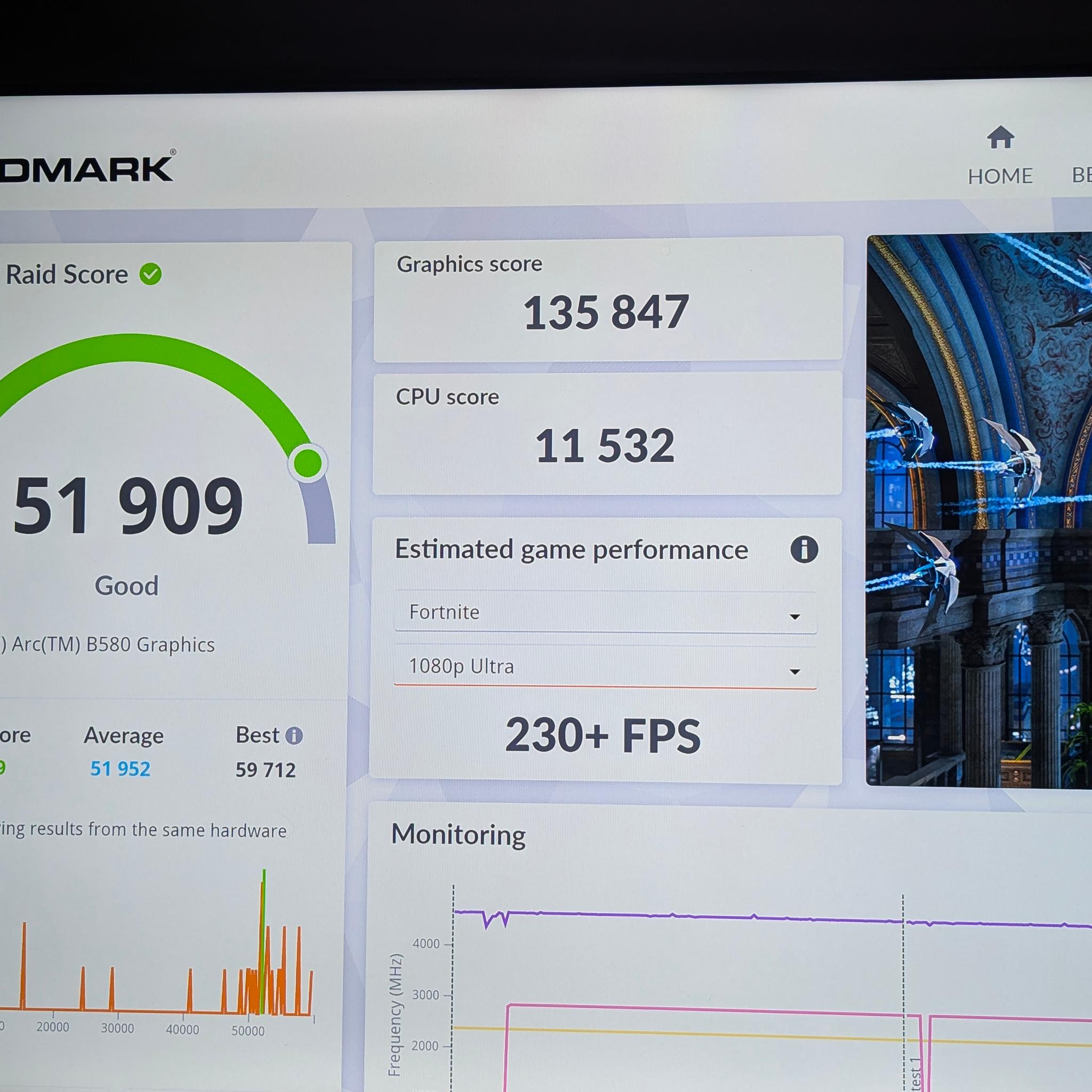
Task: Click the Raid Score title
Action: (x=67, y=275)
